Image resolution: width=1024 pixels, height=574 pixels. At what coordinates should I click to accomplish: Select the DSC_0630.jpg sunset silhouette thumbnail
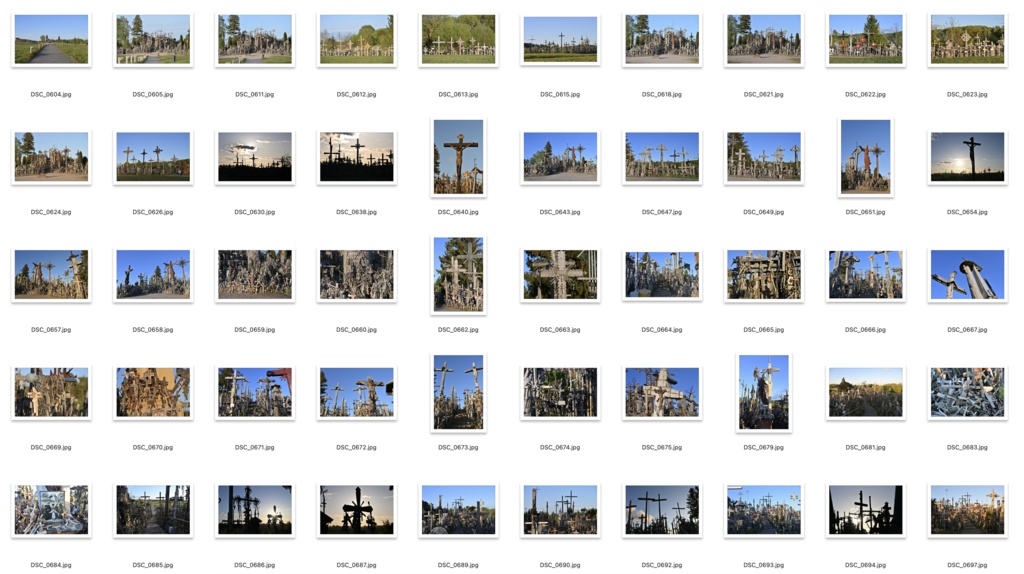pos(255,157)
